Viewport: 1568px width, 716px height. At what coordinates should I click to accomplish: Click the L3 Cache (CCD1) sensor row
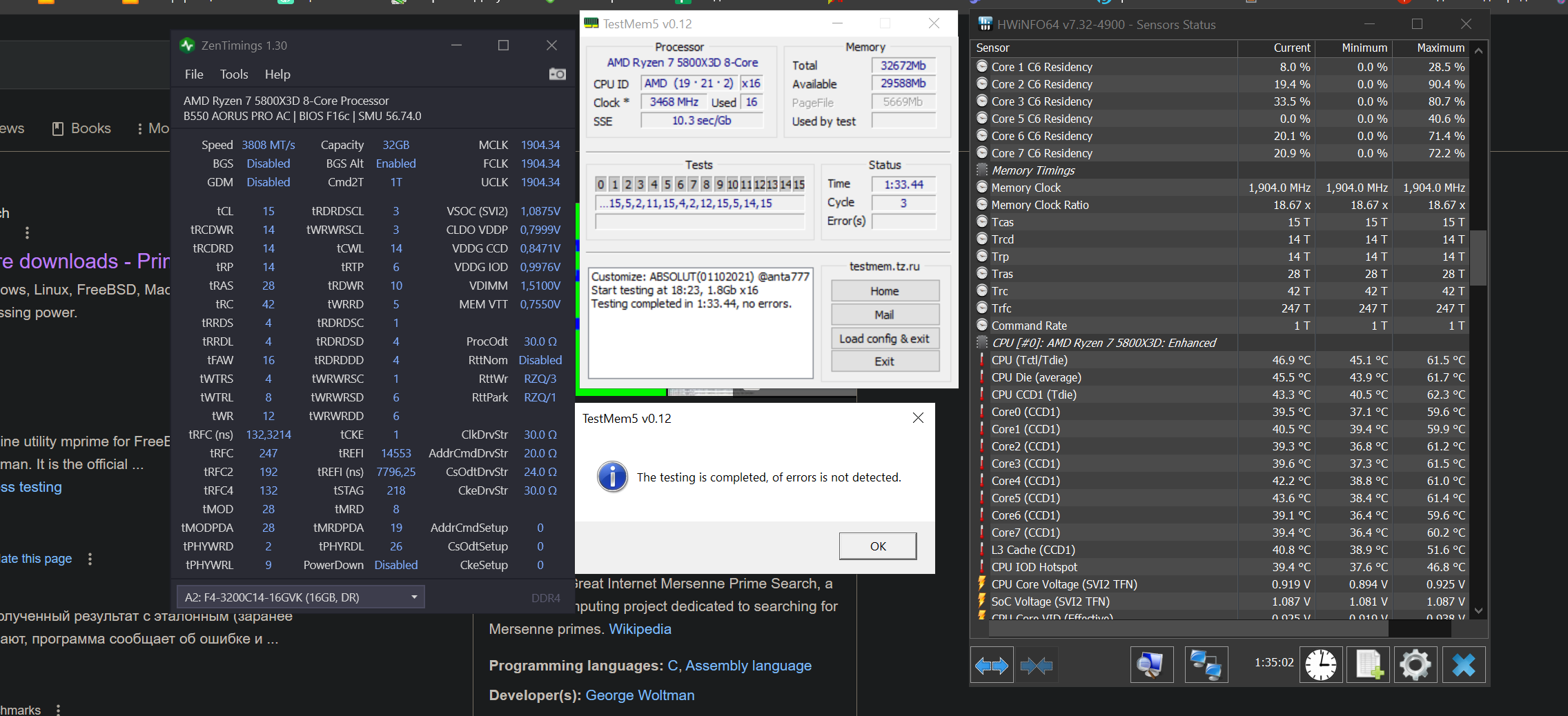point(1220,550)
